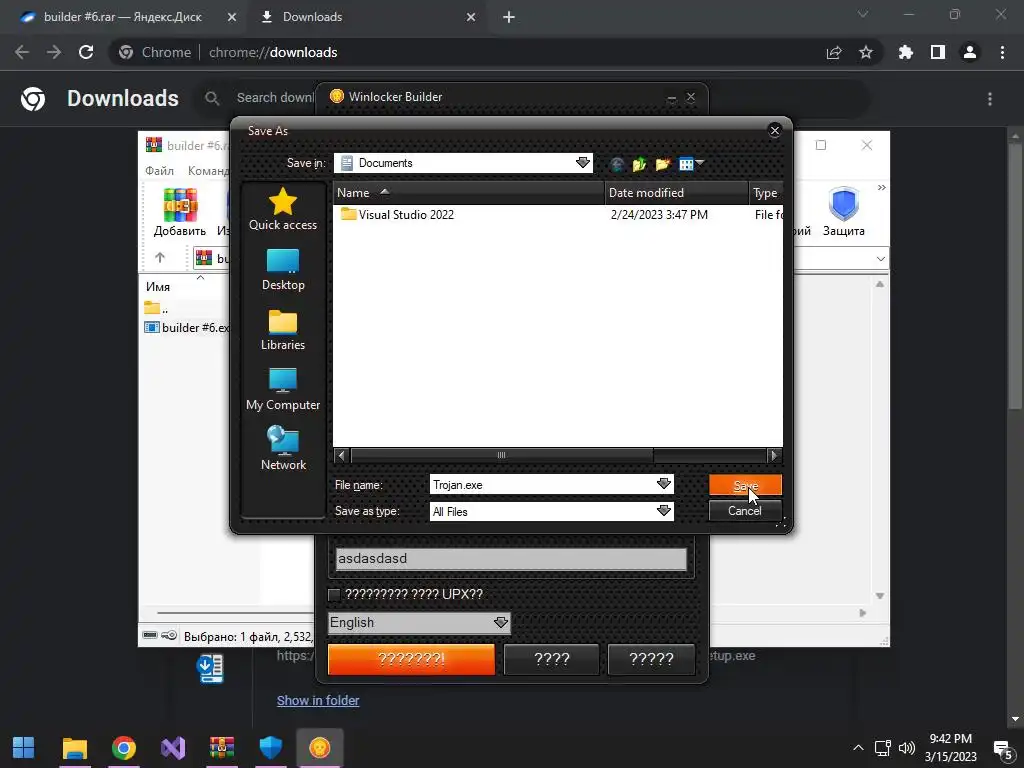The image size is (1024, 768).
Task: Select Libraries in the places sidebar
Action: pos(283,329)
